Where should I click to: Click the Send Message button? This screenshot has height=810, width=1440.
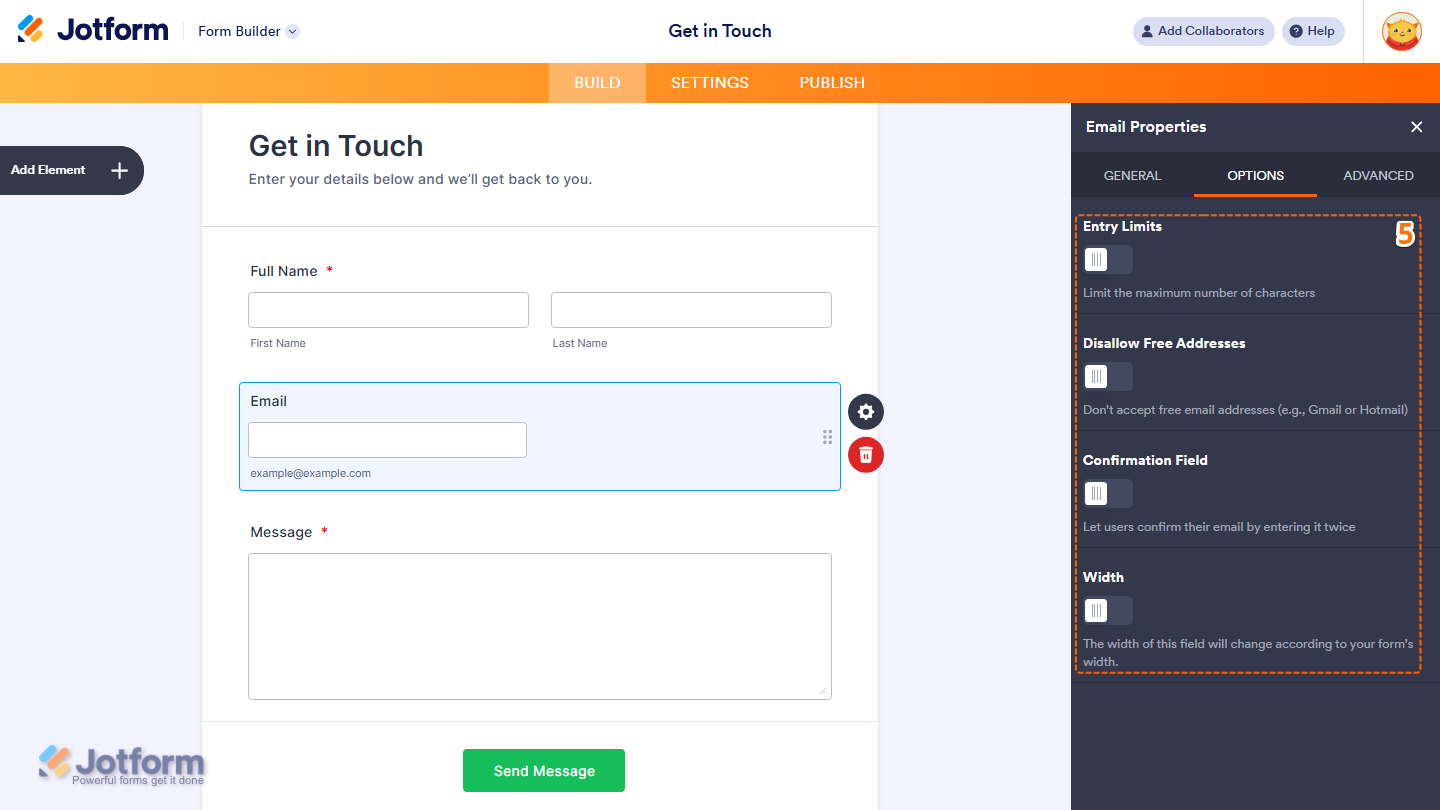click(543, 770)
